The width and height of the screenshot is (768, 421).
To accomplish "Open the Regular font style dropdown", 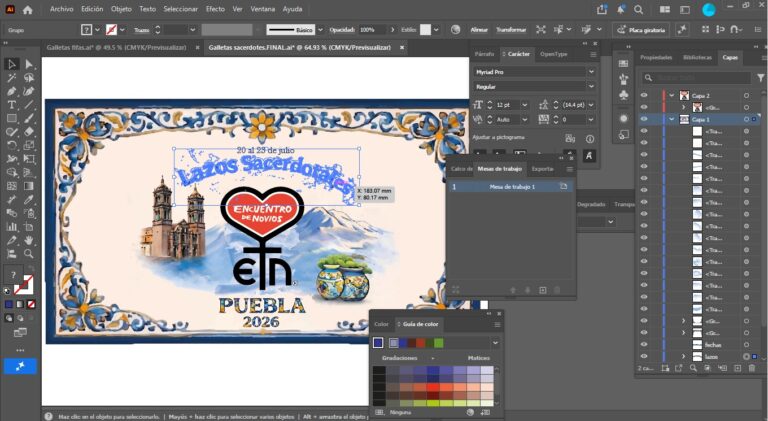I will click(535, 86).
